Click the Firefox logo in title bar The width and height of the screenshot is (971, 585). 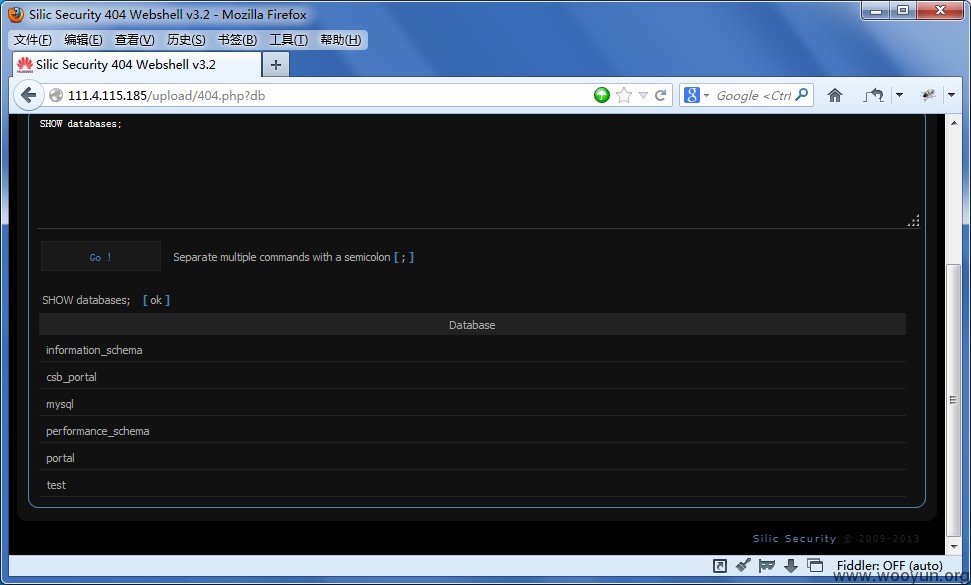coord(16,14)
